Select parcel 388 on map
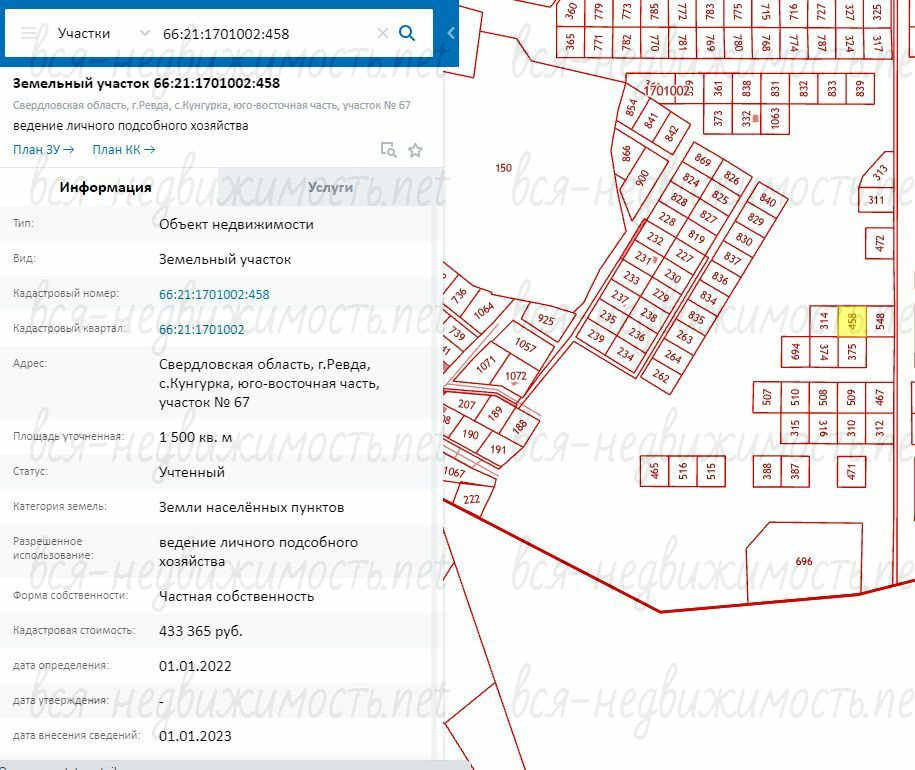 pyautogui.click(x=767, y=471)
